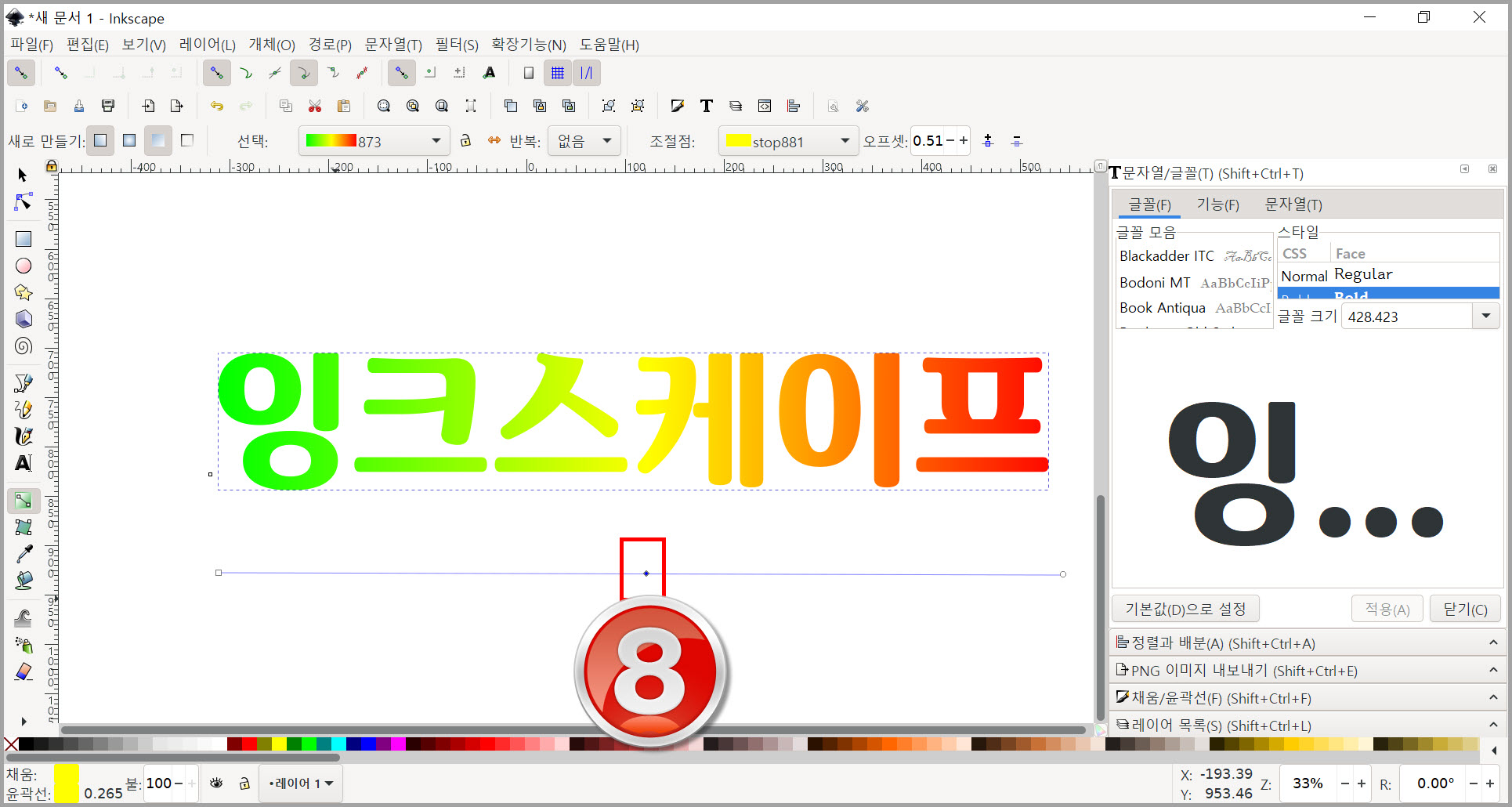Image resolution: width=1512 pixels, height=807 pixels.
Task: Choose the 3D Box tool
Action: 24,319
